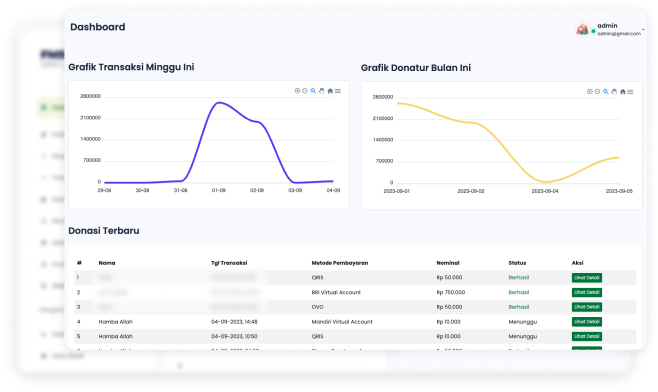Viewport: 658px width, 392px height.
Task: Click BRI Virtual Account payment method cell
Action: click(336, 293)
